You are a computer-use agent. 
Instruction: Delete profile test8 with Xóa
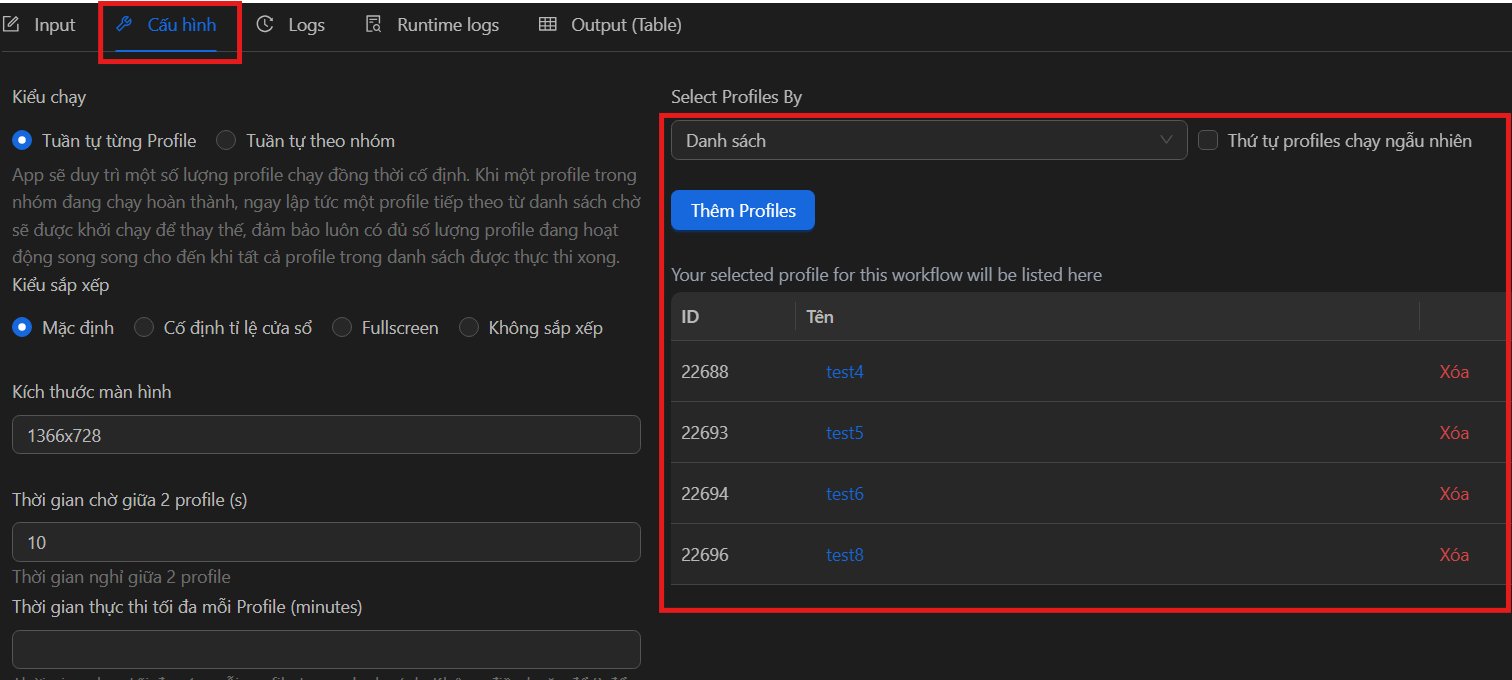point(1453,555)
